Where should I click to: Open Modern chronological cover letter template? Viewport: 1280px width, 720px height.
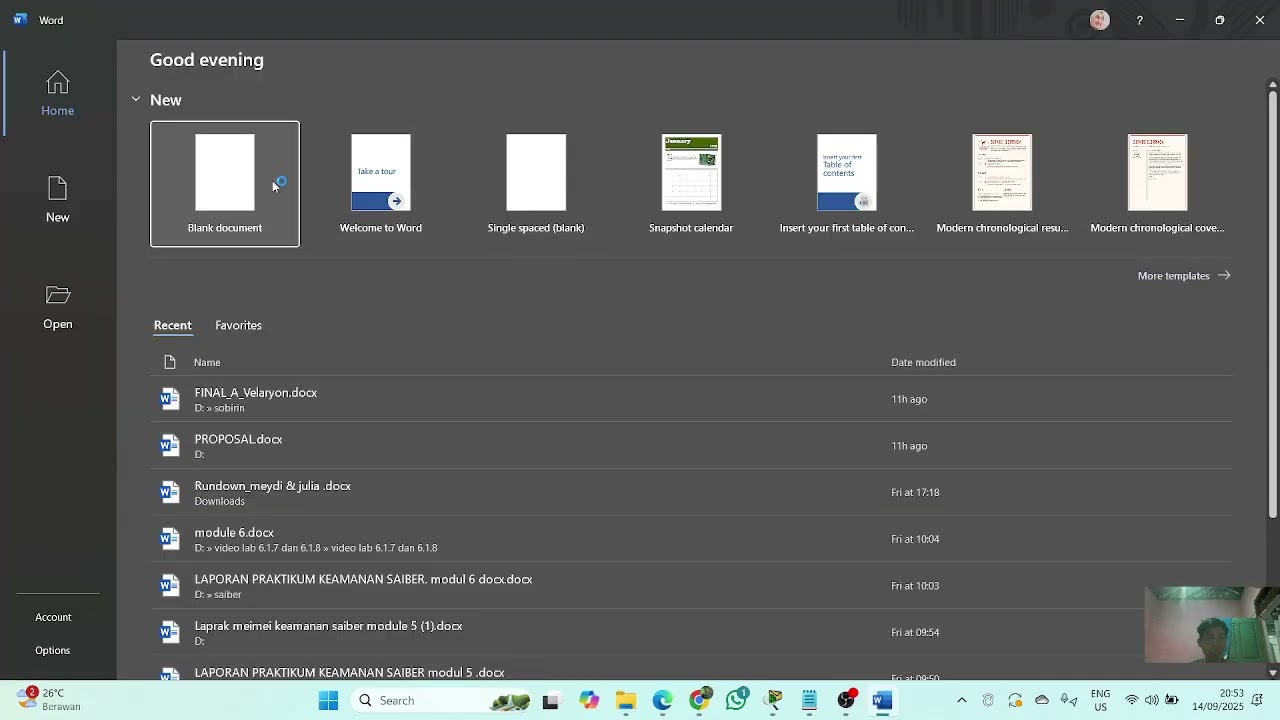tap(1157, 184)
